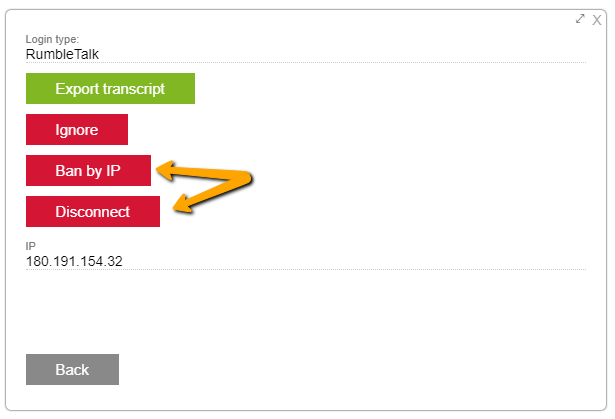Screen dimensions: 615x419
Task: Dismiss the popup with the X icon
Action: tap(597, 19)
